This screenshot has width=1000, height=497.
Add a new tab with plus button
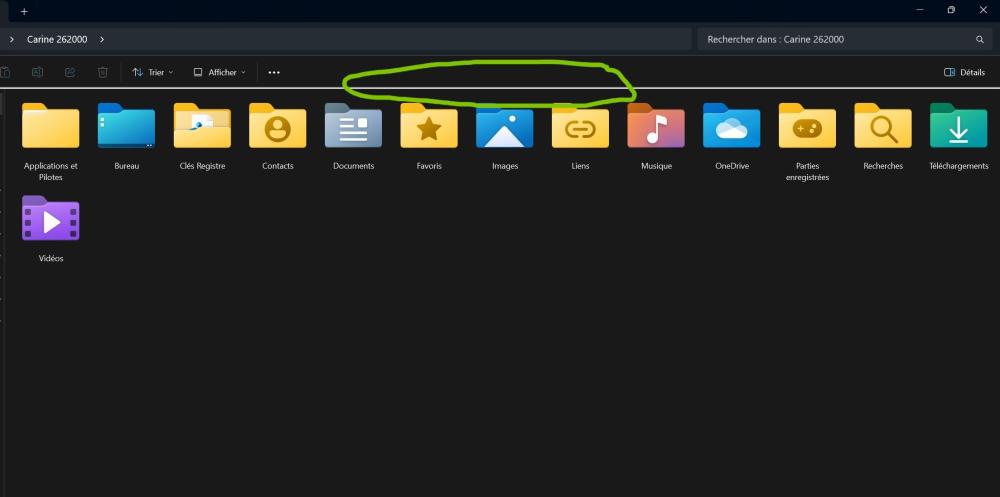tap(24, 11)
